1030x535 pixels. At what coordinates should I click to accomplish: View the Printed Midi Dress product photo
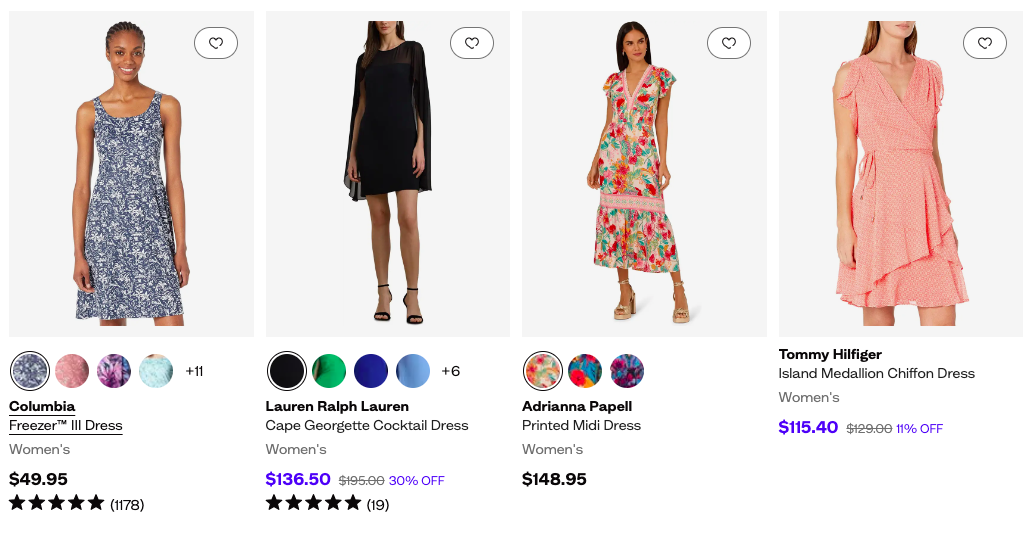point(644,174)
